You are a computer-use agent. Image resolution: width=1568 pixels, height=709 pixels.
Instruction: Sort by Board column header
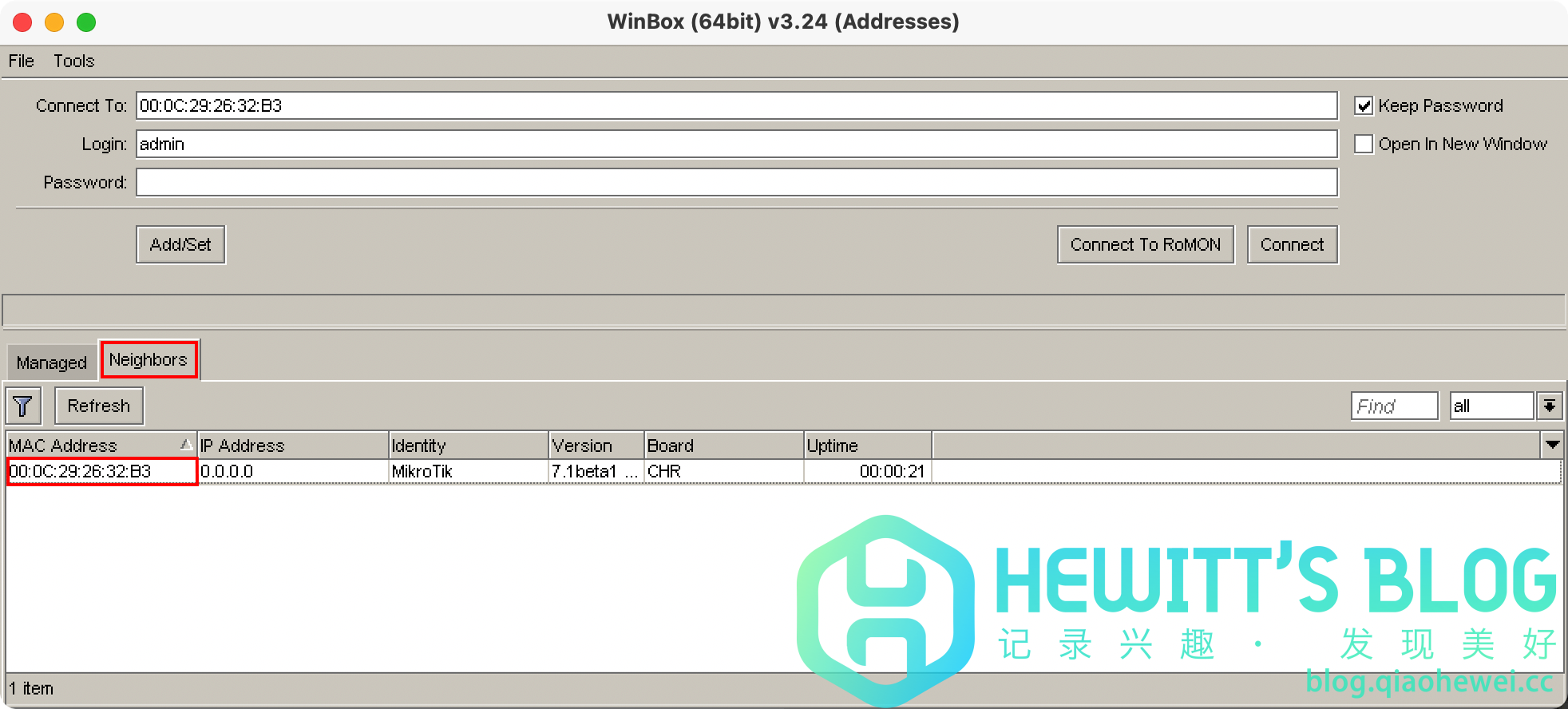tap(724, 445)
